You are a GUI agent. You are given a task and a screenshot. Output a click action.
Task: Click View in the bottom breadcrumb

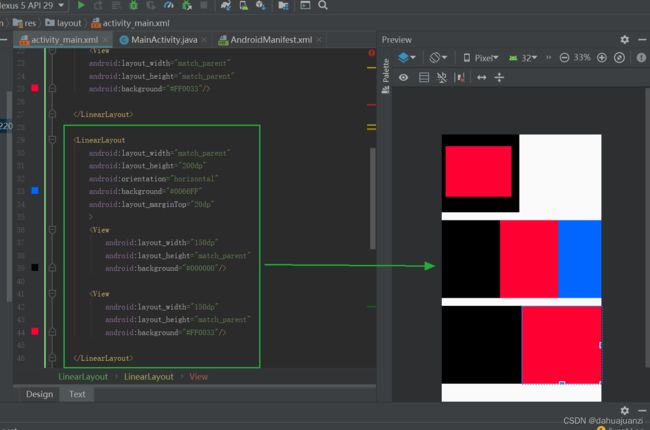point(199,377)
